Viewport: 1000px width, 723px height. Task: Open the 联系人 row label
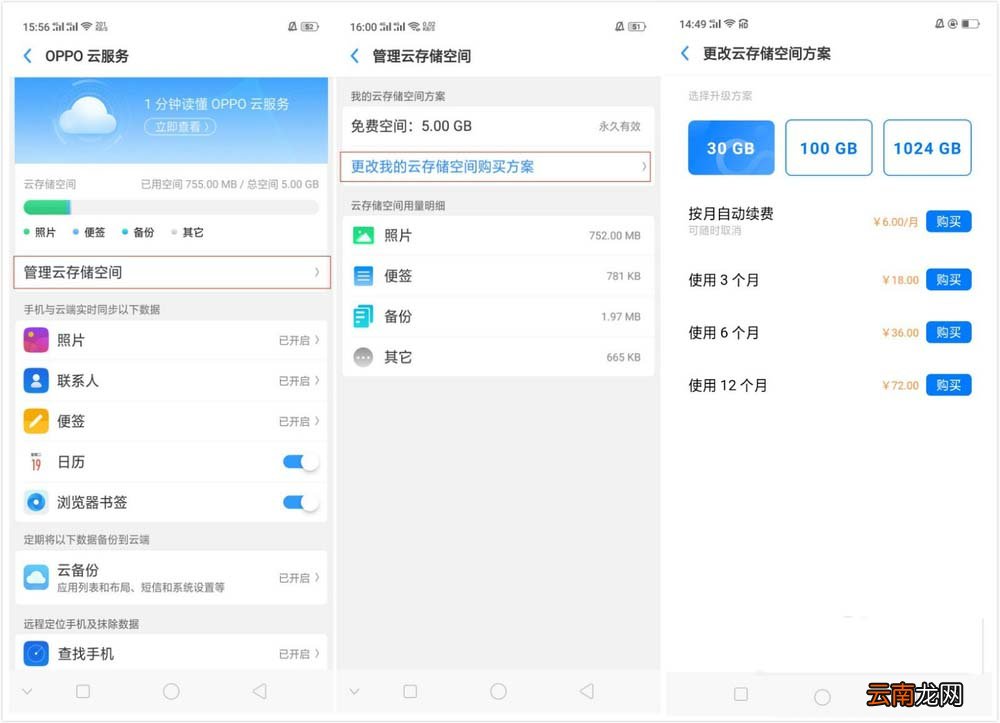[x=78, y=381]
